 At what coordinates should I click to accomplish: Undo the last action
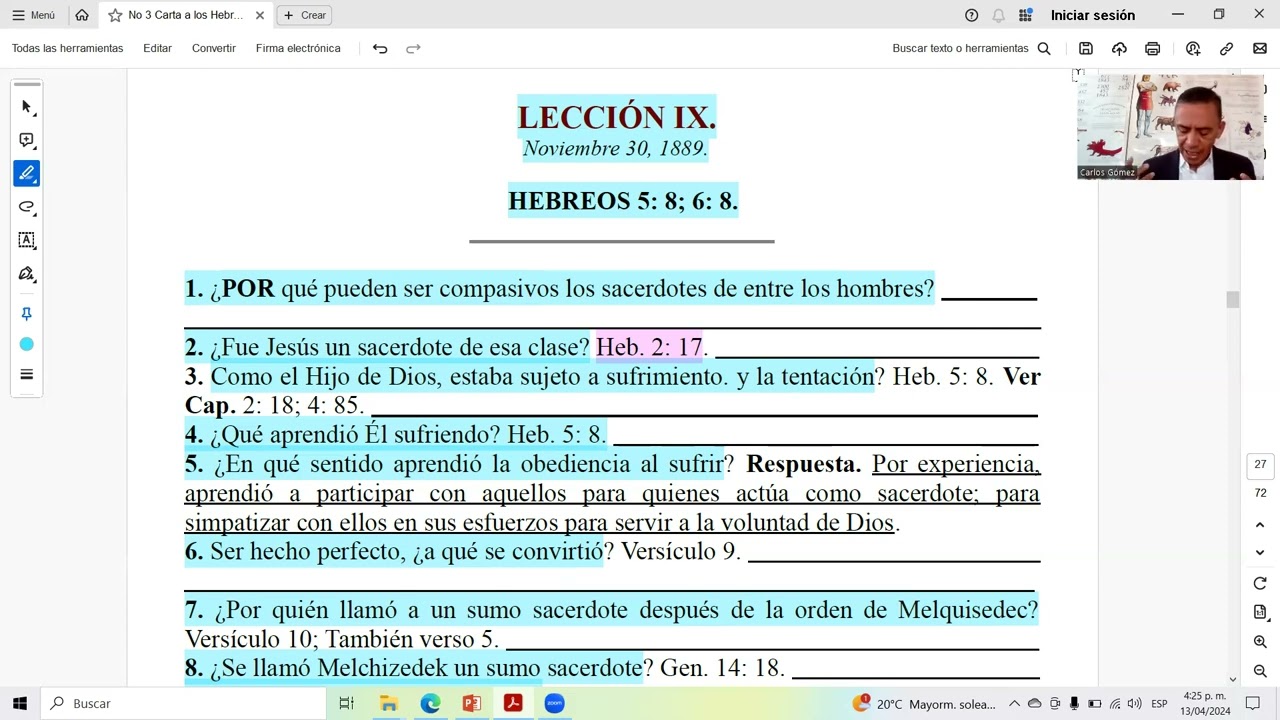tap(380, 48)
